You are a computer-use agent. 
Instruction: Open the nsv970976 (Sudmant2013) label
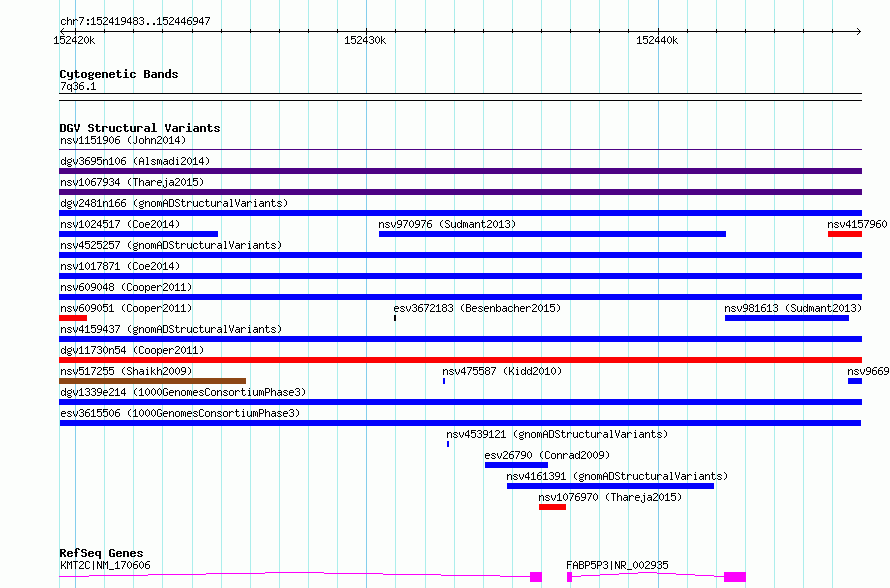(447, 224)
